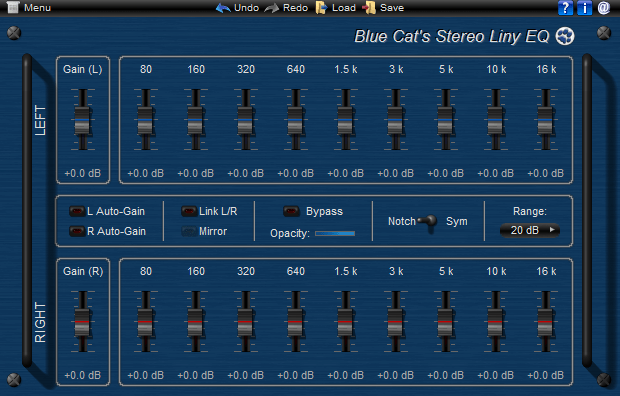Viewport: 620px width, 396px height.
Task: Click the Save label
Action: pyautogui.click(x=392, y=8)
